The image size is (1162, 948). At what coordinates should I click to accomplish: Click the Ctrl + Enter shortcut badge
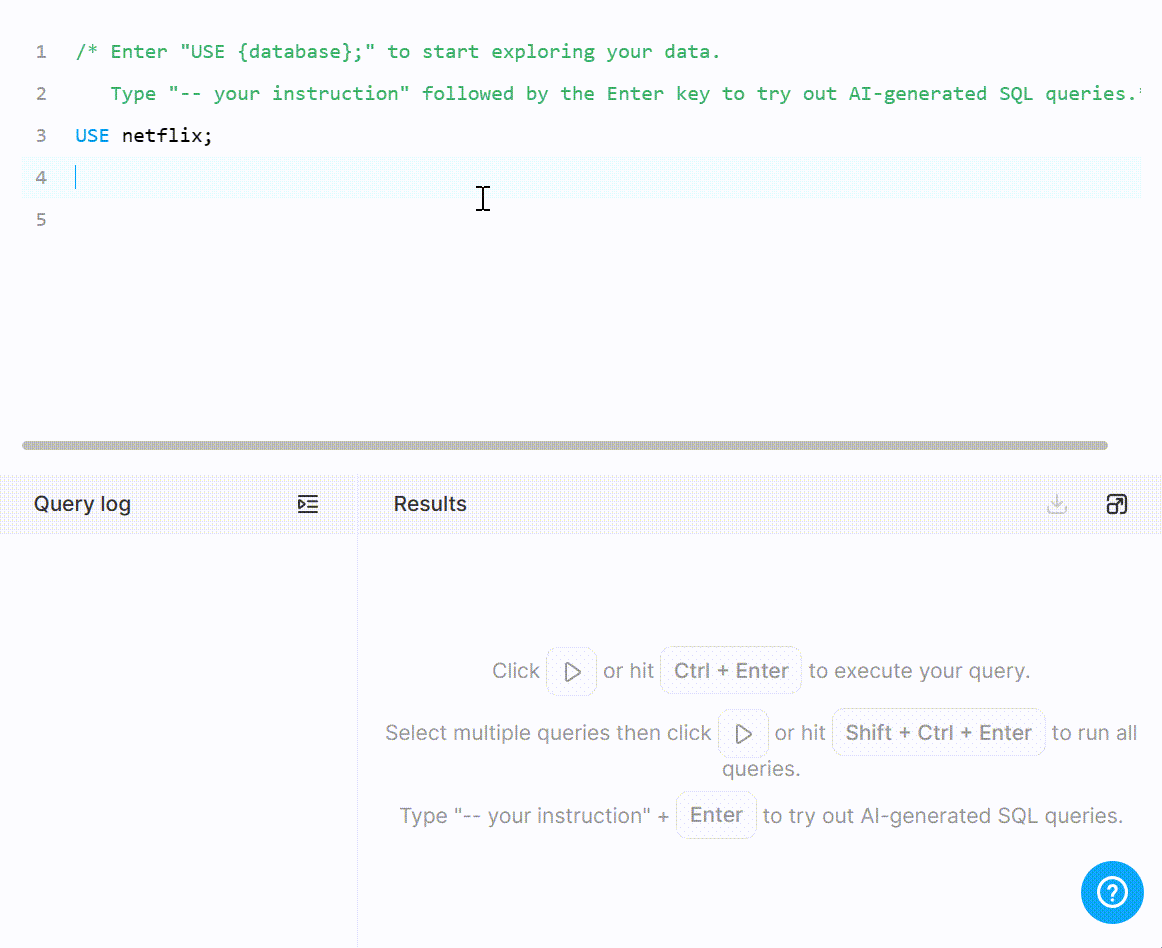[x=730, y=670]
